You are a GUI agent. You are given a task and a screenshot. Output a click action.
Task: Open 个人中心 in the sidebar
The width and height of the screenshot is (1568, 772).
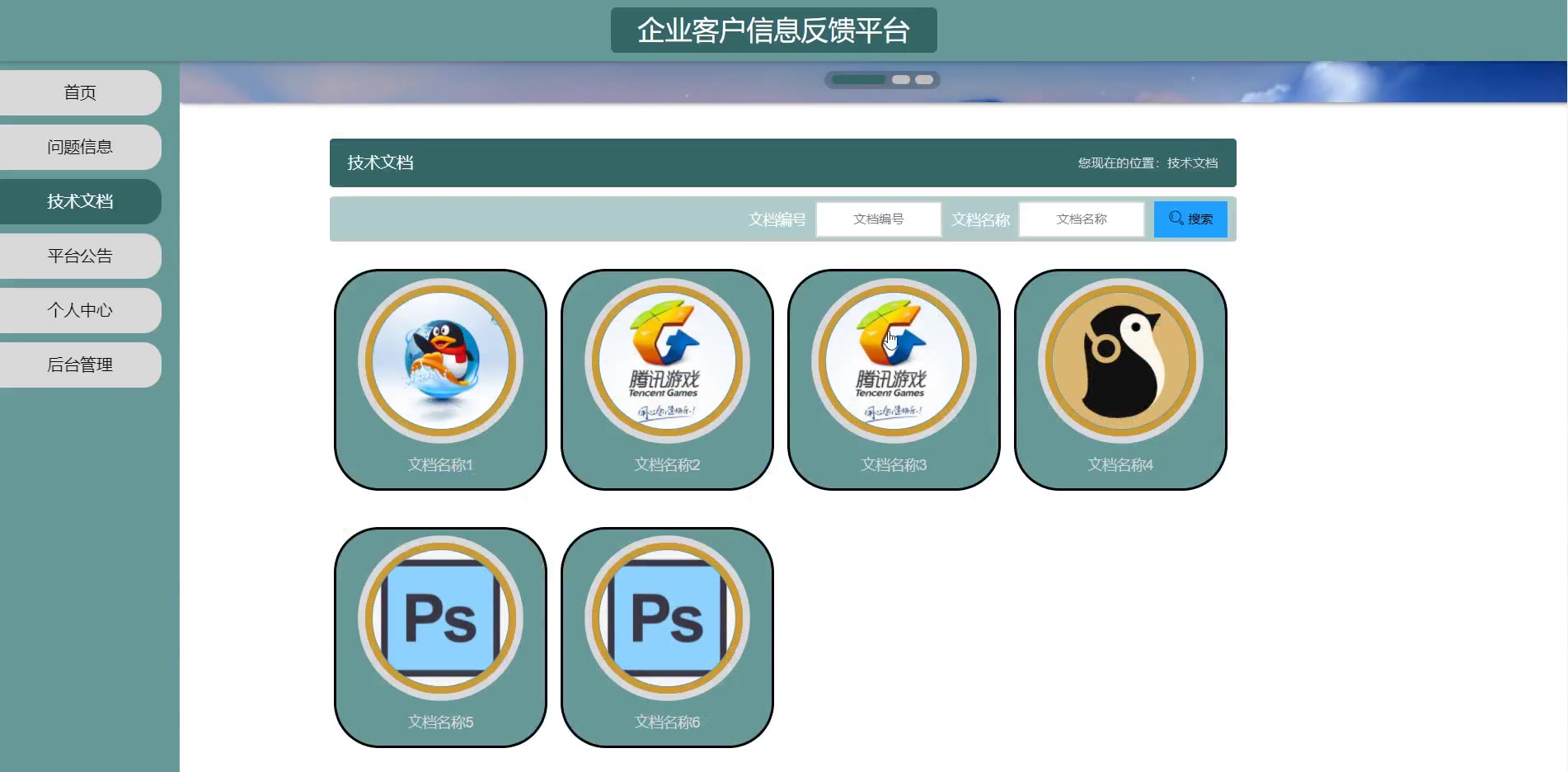click(80, 310)
